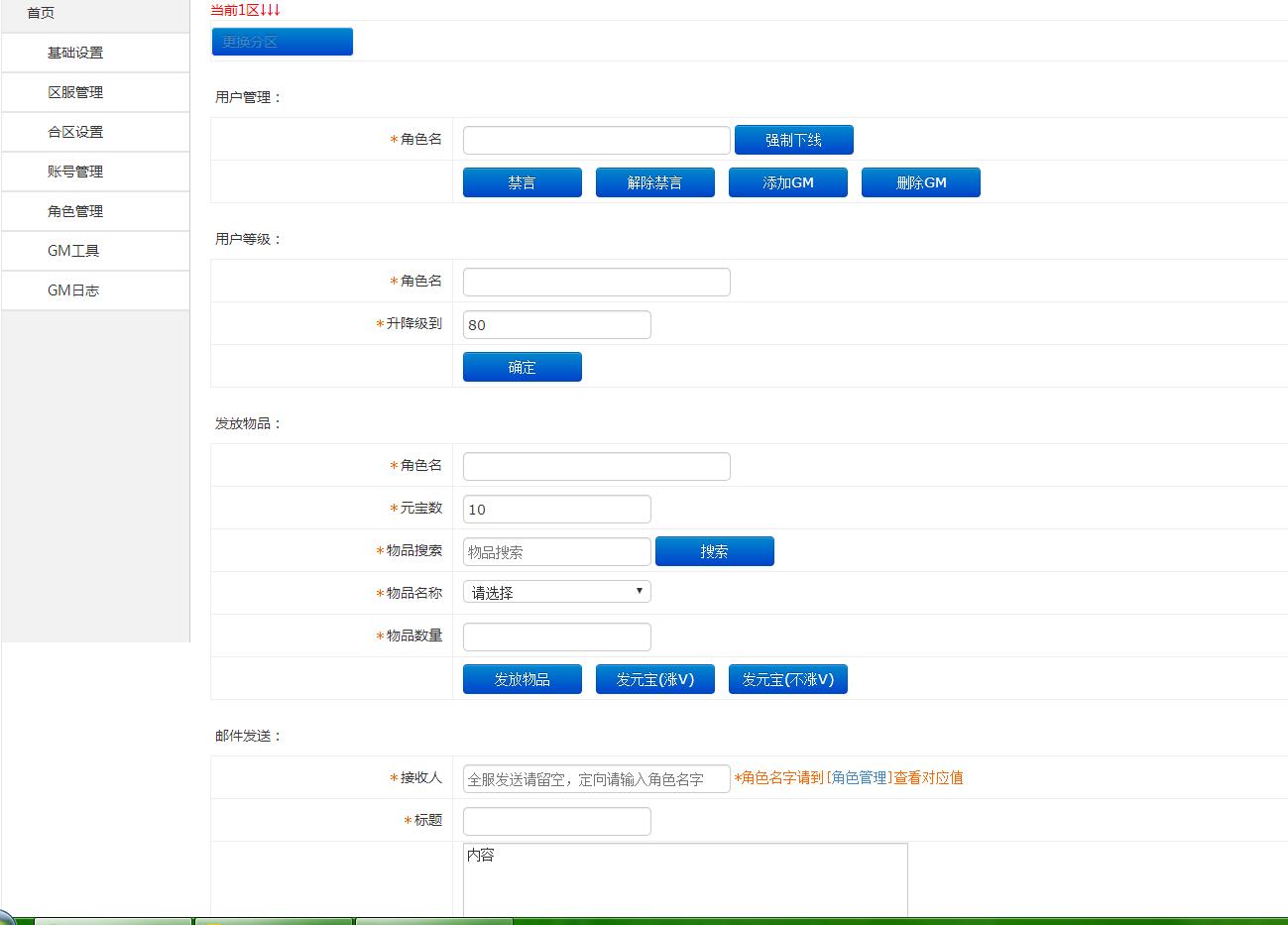The width and height of the screenshot is (1288, 925).
Task: Open the GM日志 sidebar entry
Action: point(73,290)
